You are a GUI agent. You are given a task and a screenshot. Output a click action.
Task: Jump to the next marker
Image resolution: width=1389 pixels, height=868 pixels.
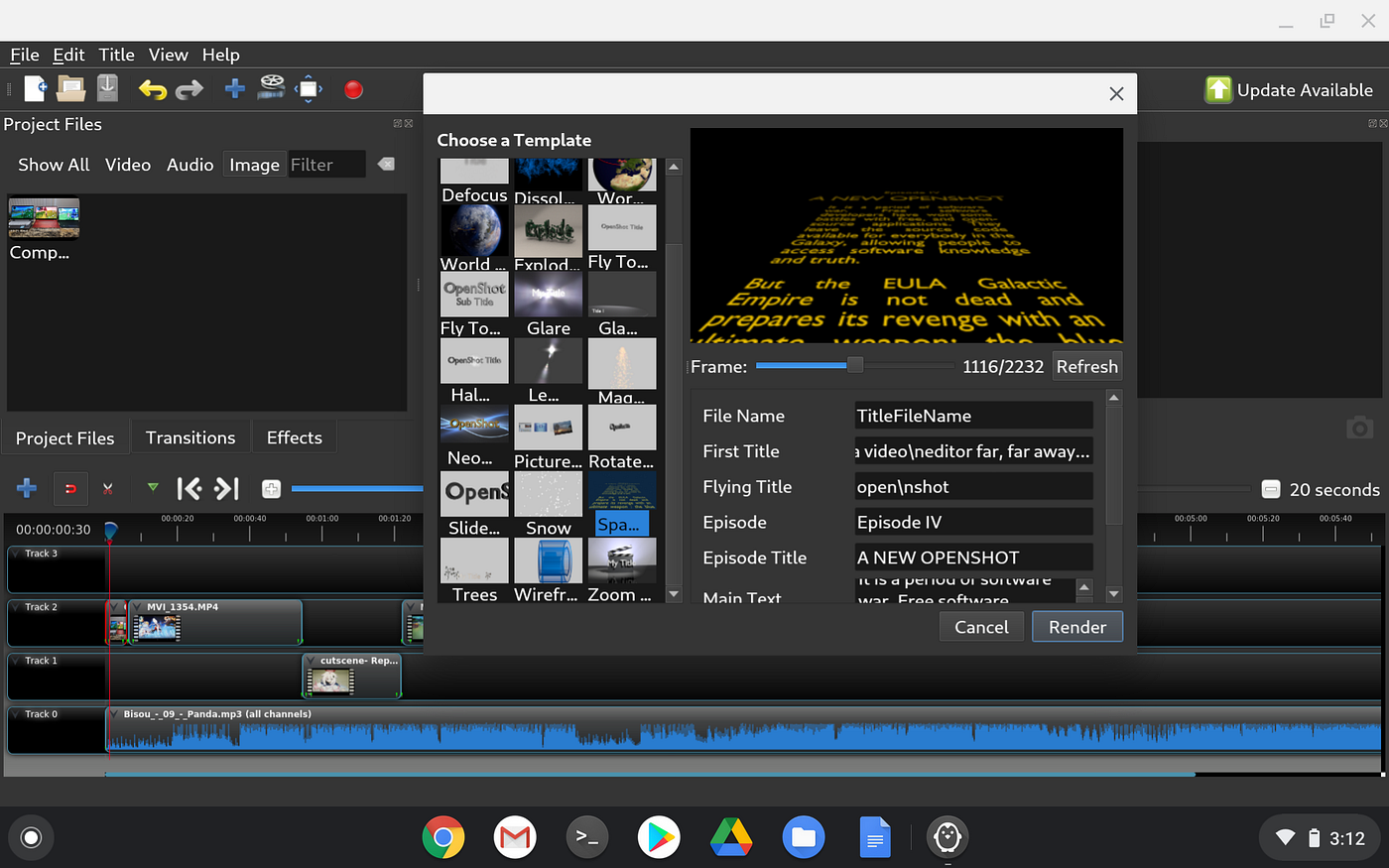(x=227, y=488)
